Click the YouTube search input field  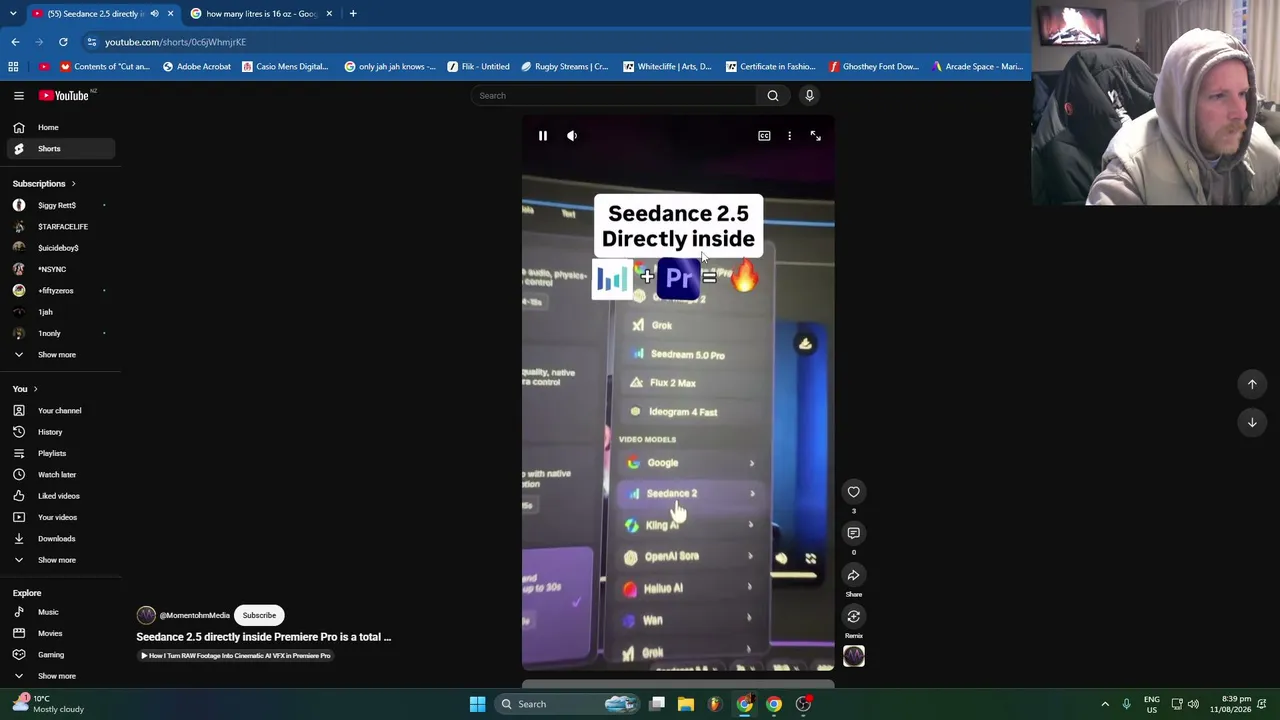click(615, 96)
